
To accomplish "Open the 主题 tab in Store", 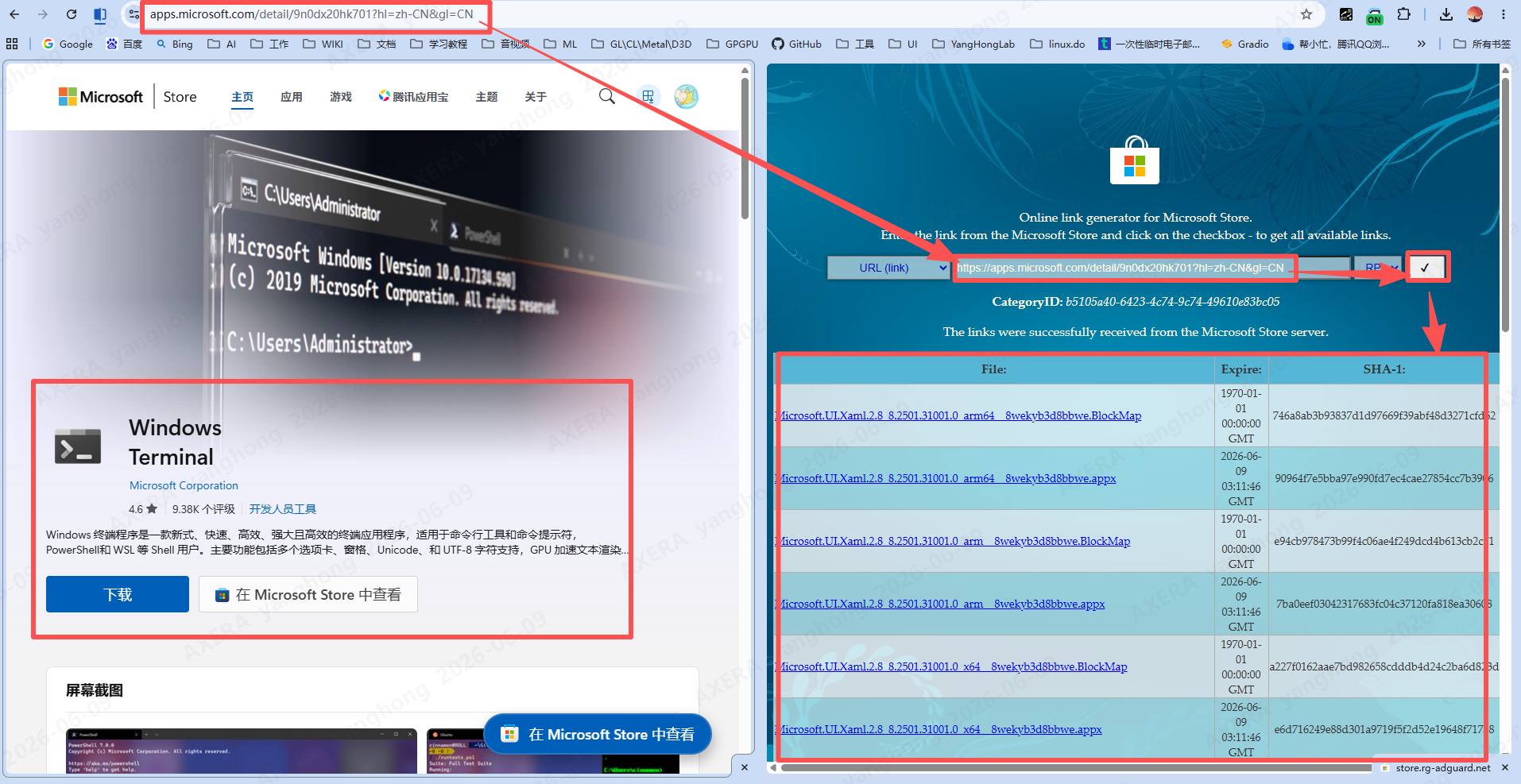I will point(486,97).
